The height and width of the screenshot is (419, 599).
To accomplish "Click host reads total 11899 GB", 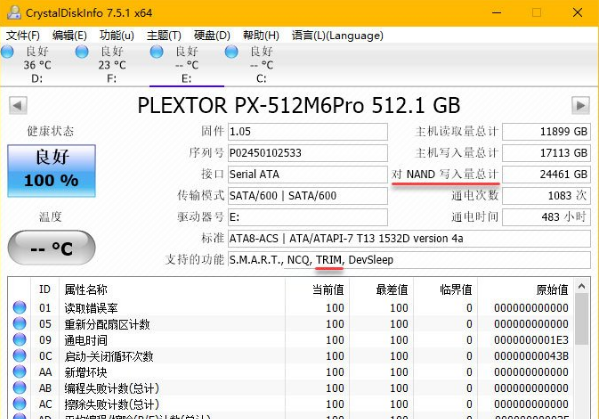I will [546, 131].
